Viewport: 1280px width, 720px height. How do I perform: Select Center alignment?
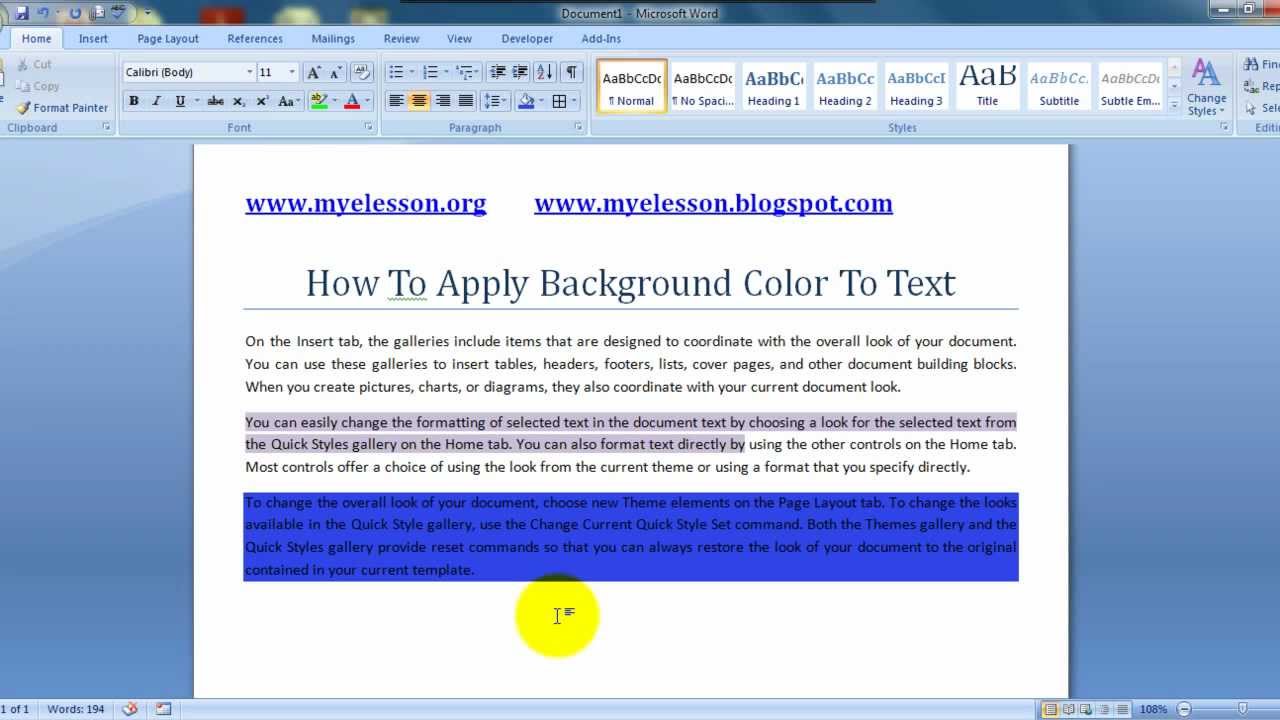[419, 101]
